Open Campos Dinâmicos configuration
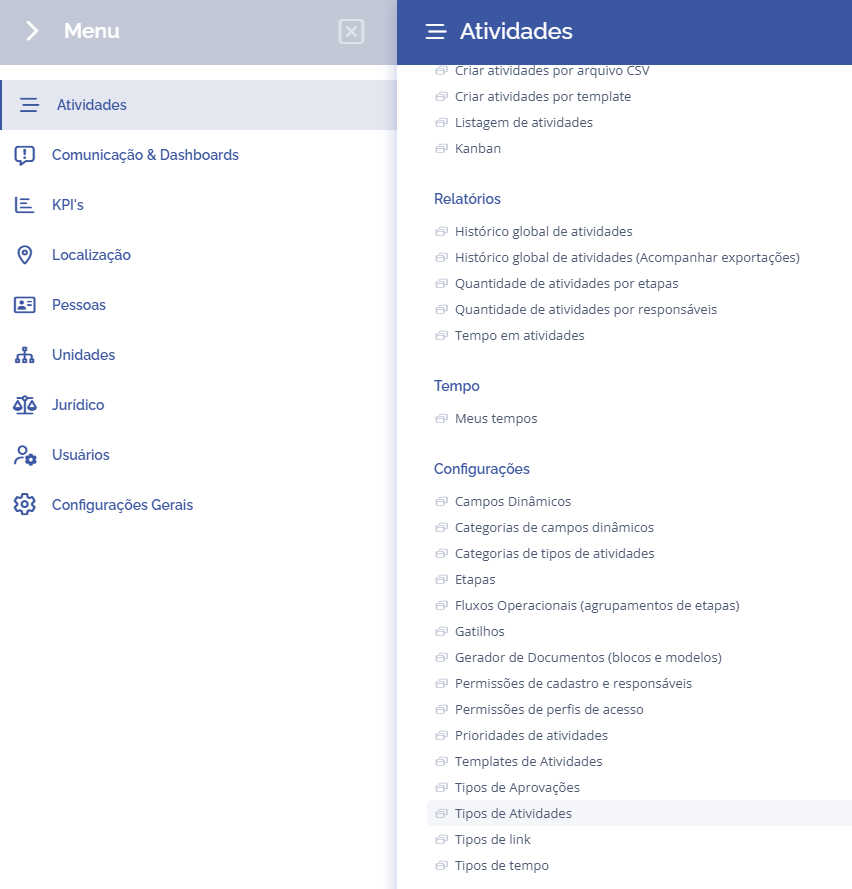 pos(513,501)
